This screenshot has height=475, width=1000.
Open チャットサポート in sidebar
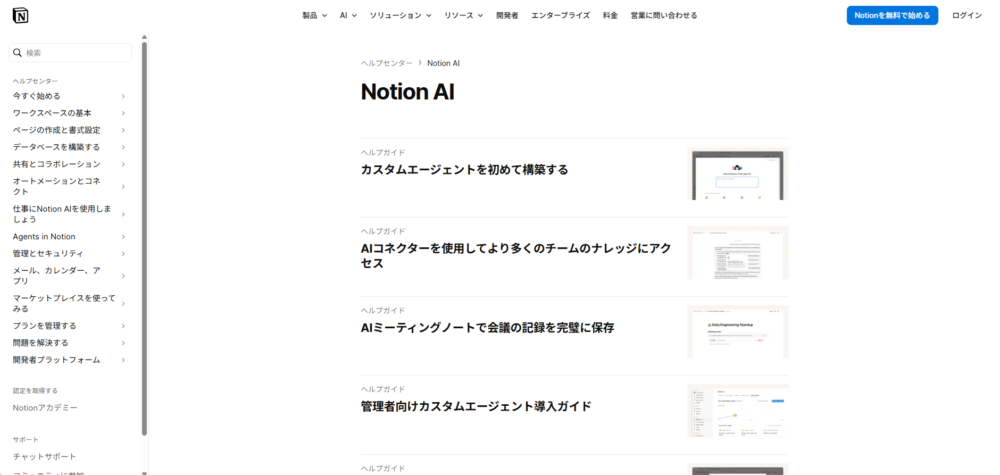click(45, 457)
